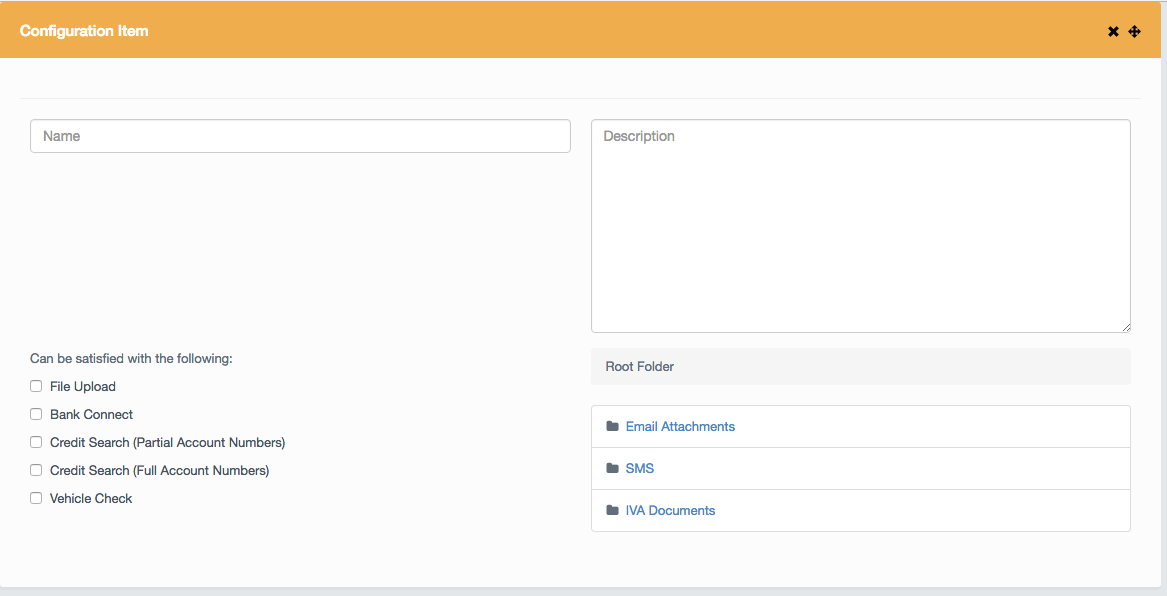Toggle Credit Search (Full Account Numbers) checkbox
The width and height of the screenshot is (1167, 596).
(x=36, y=470)
